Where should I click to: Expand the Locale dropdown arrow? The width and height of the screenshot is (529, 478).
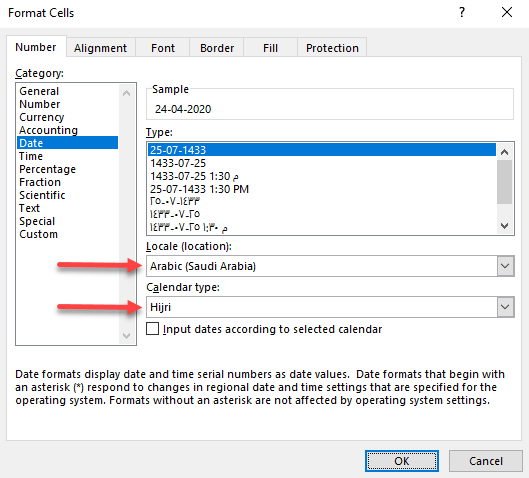coord(505,266)
